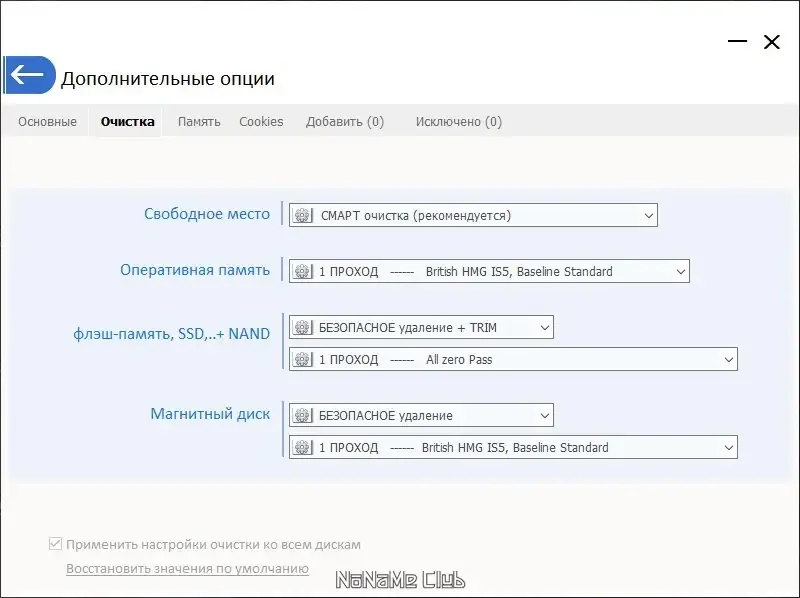
Task: Click the gear icon beside Магнитный диск БЕЗОПАСНОЕ удаление
Action: [x=303, y=414]
